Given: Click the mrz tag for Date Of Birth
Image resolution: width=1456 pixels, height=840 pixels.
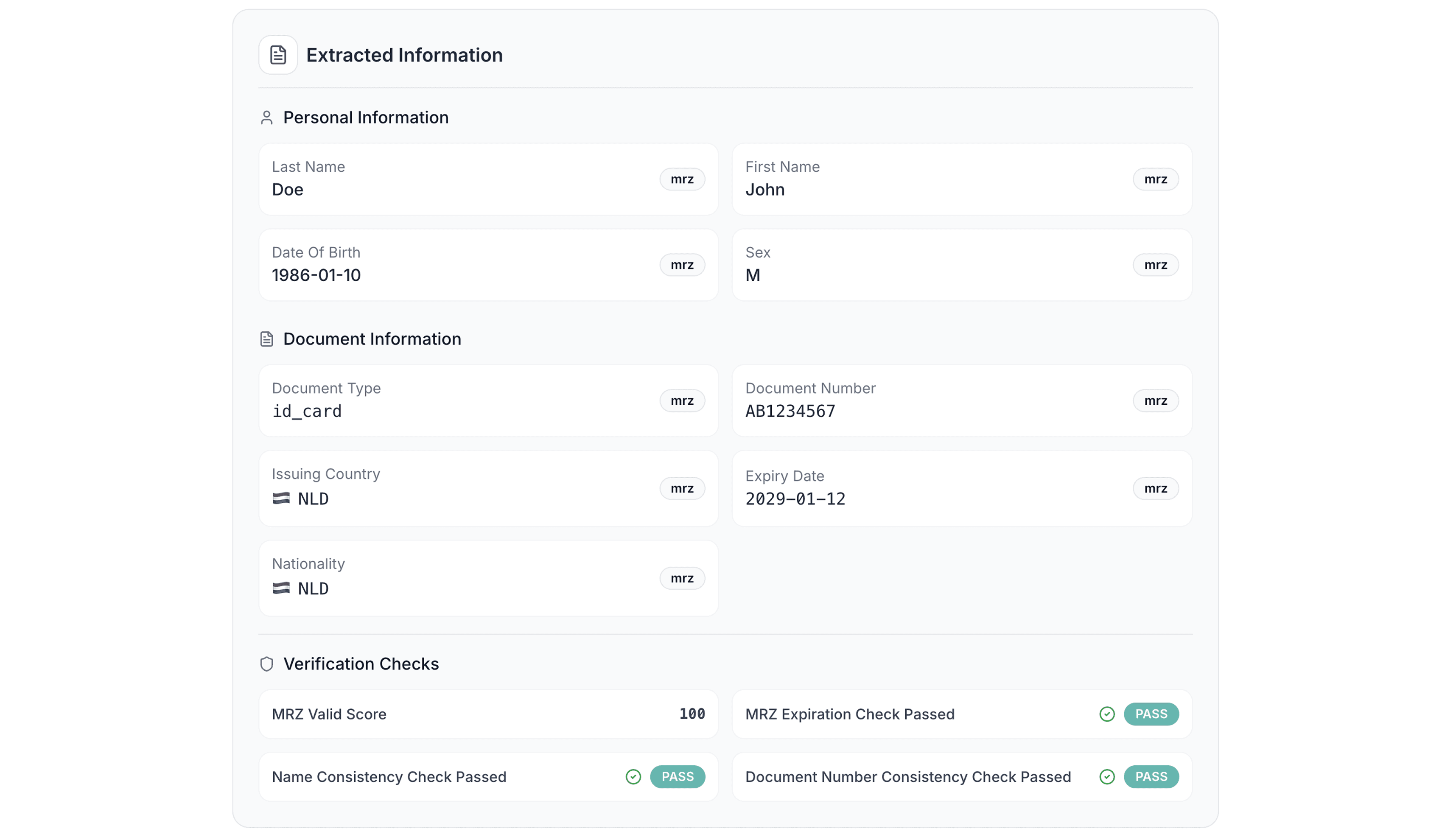Looking at the screenshot, I should (682, 265).
